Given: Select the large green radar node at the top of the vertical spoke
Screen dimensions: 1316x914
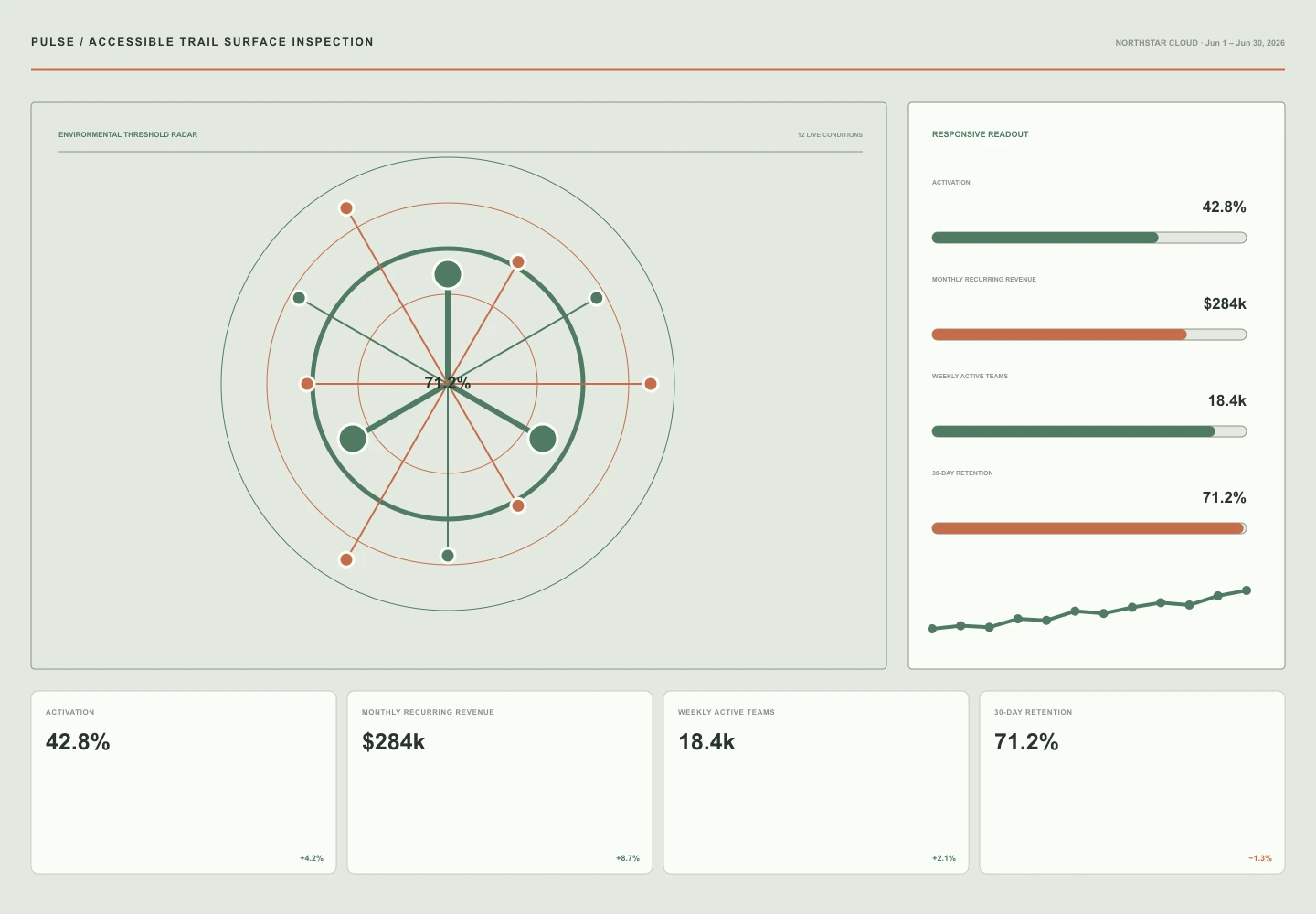Looking at the screenshot, I should pos(448,274).
